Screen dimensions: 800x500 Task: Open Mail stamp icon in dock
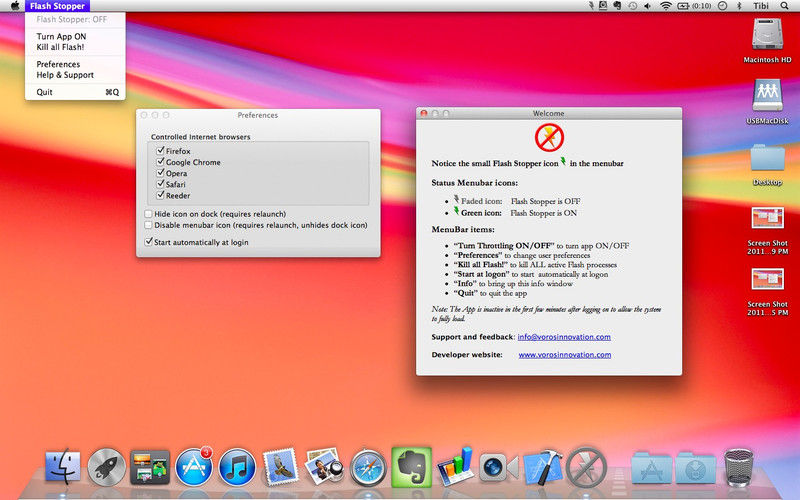pyautogui.click(x=280, y=467)
